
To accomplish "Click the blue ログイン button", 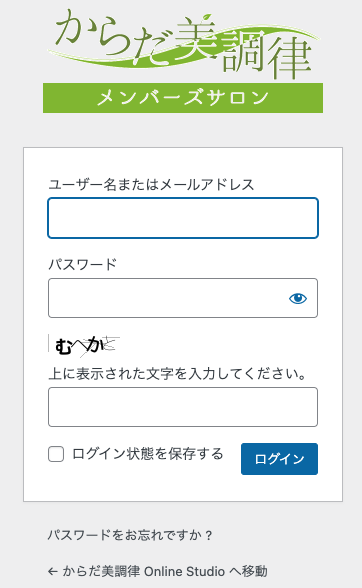I will point(279,459).
